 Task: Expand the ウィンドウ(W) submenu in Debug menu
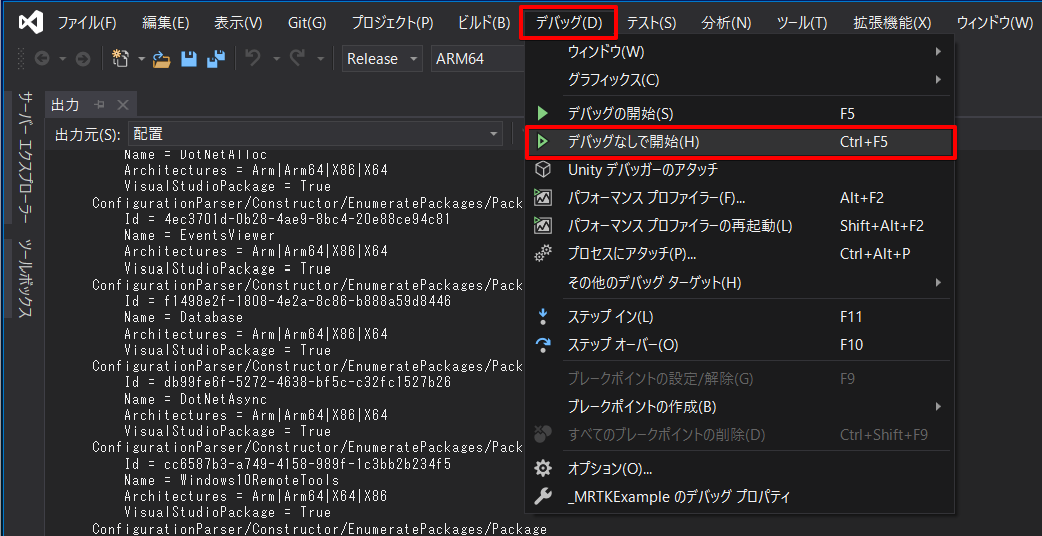[x=739, y=51]
